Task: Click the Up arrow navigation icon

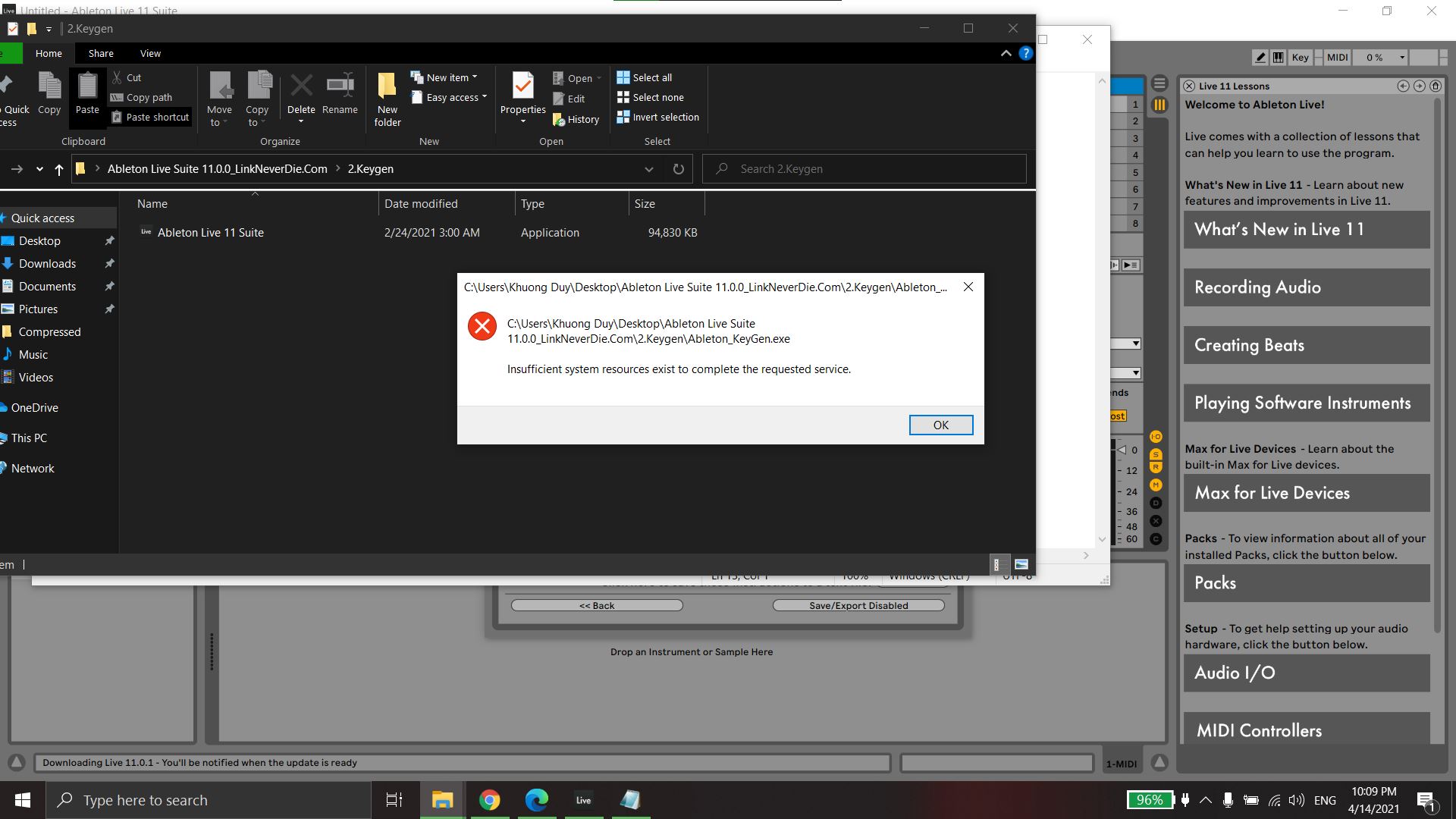Action: [58, 169]
